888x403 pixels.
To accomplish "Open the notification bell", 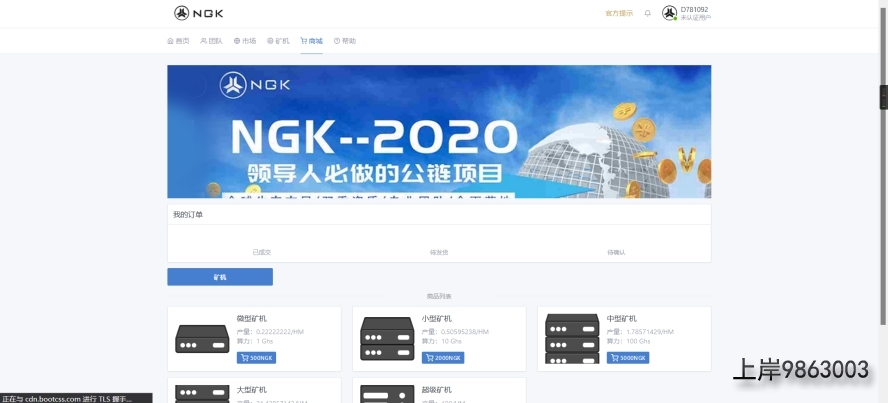I will [647, 13].
